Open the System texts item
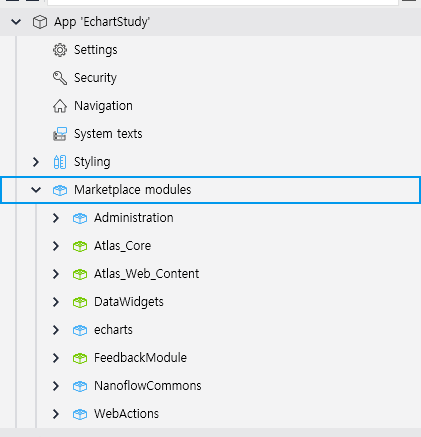Viewport: 421px width, 437px height. [108, 134]
